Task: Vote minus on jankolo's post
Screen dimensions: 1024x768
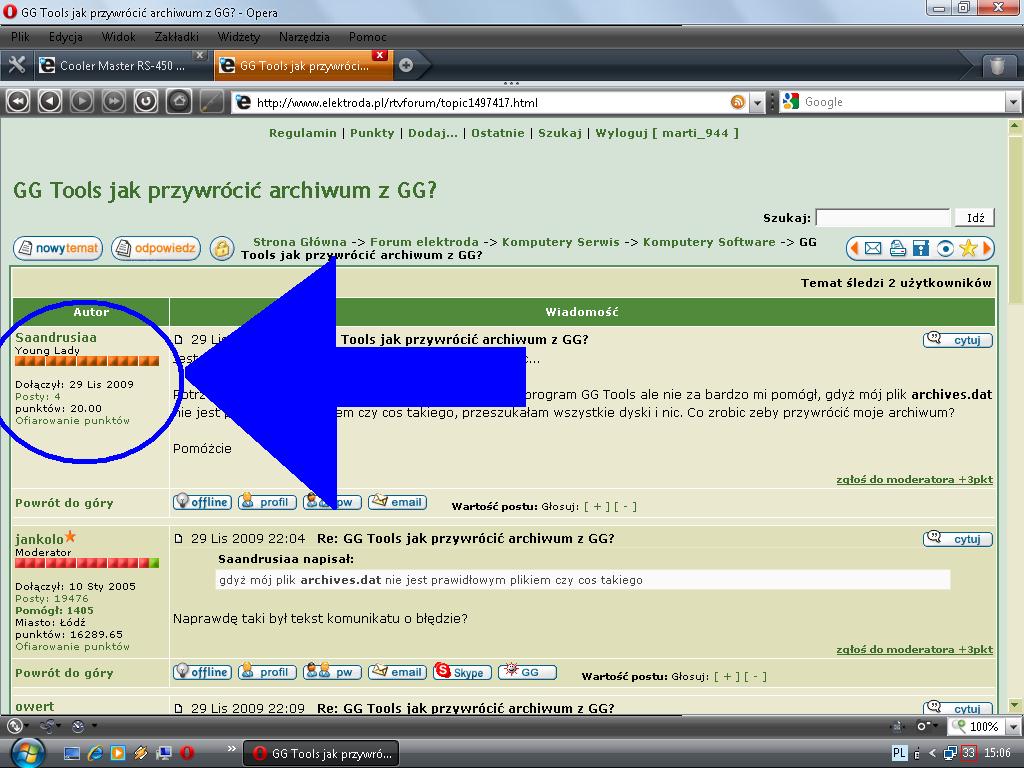Action: [x=755, y=676]
